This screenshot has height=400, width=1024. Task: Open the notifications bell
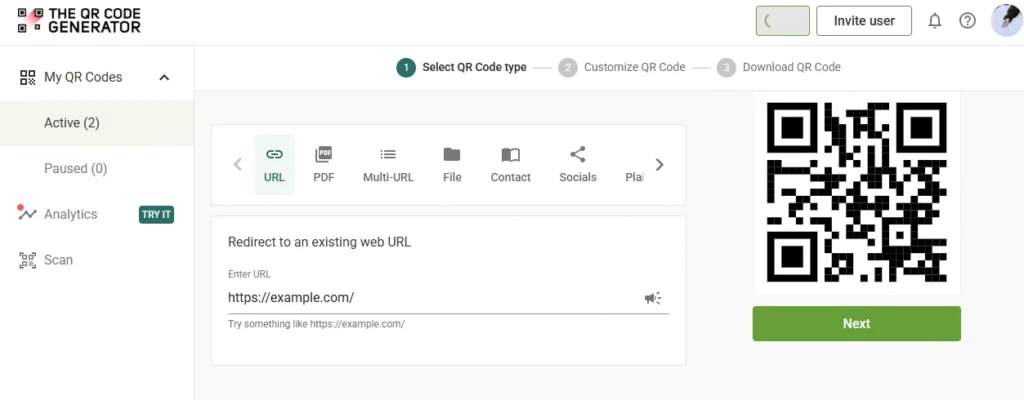click(x=935, y=21)
